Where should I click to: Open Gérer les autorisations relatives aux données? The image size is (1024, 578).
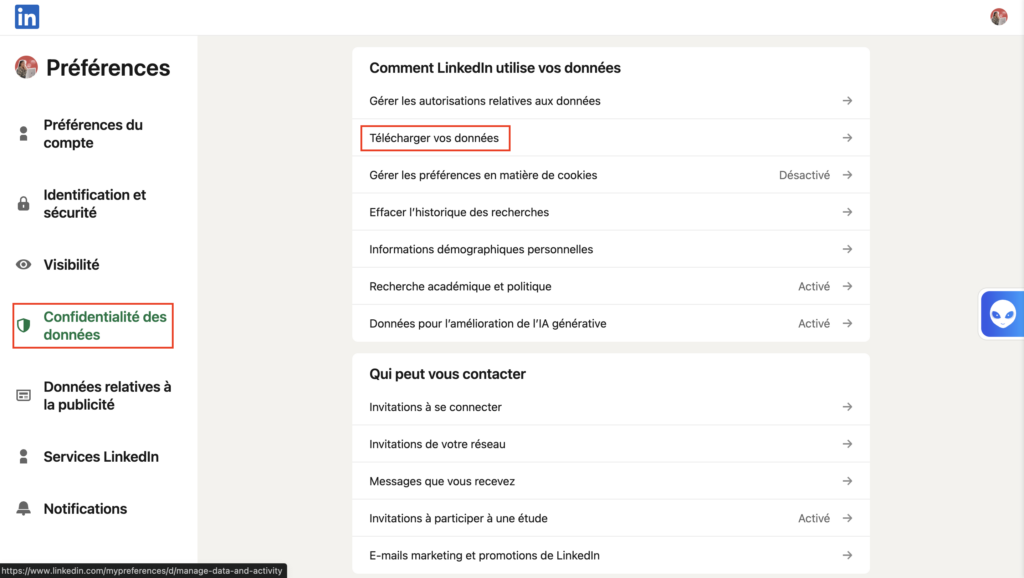click(611, 101)
